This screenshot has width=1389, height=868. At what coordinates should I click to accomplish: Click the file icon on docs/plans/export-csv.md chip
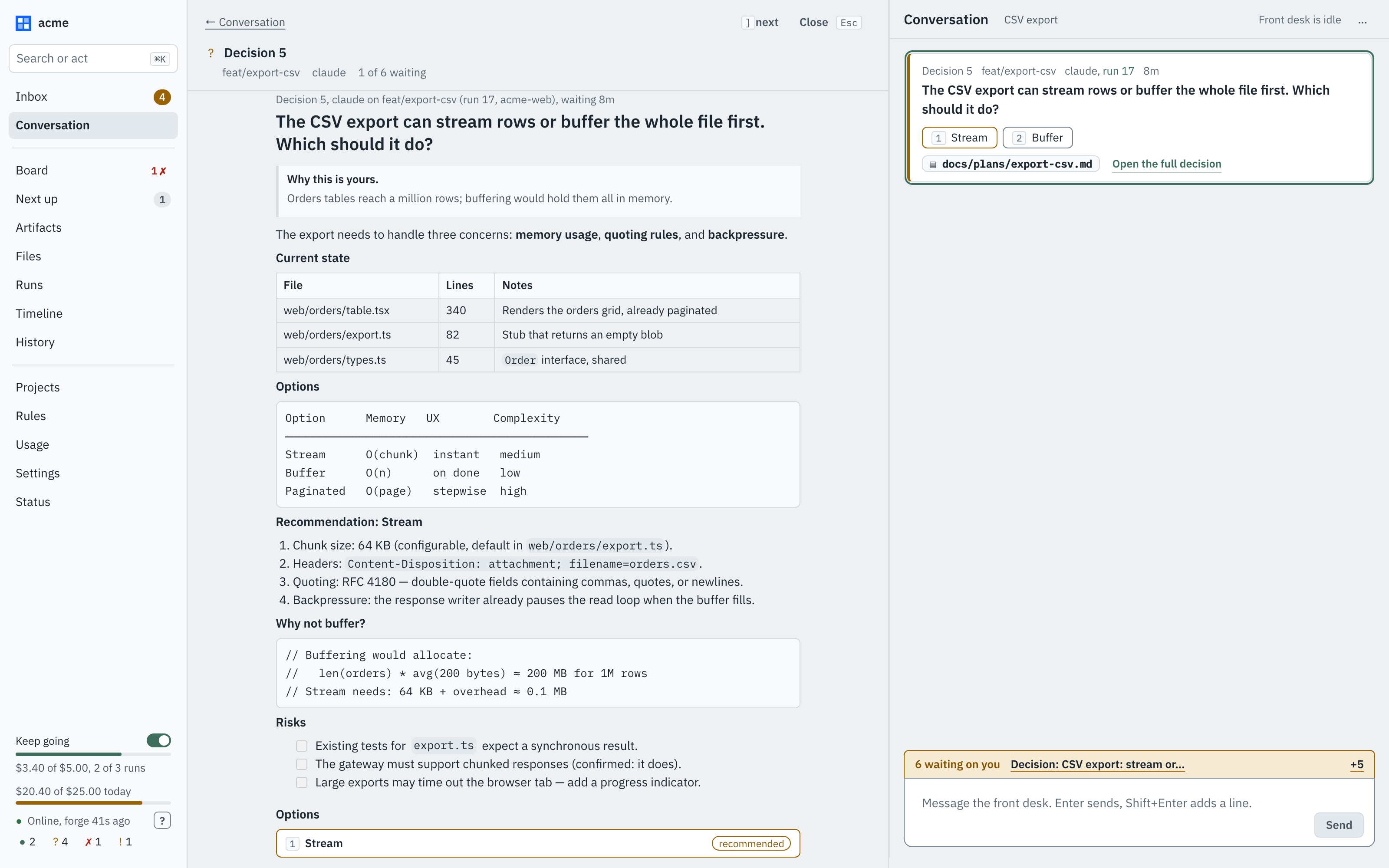tap(933, 164)
